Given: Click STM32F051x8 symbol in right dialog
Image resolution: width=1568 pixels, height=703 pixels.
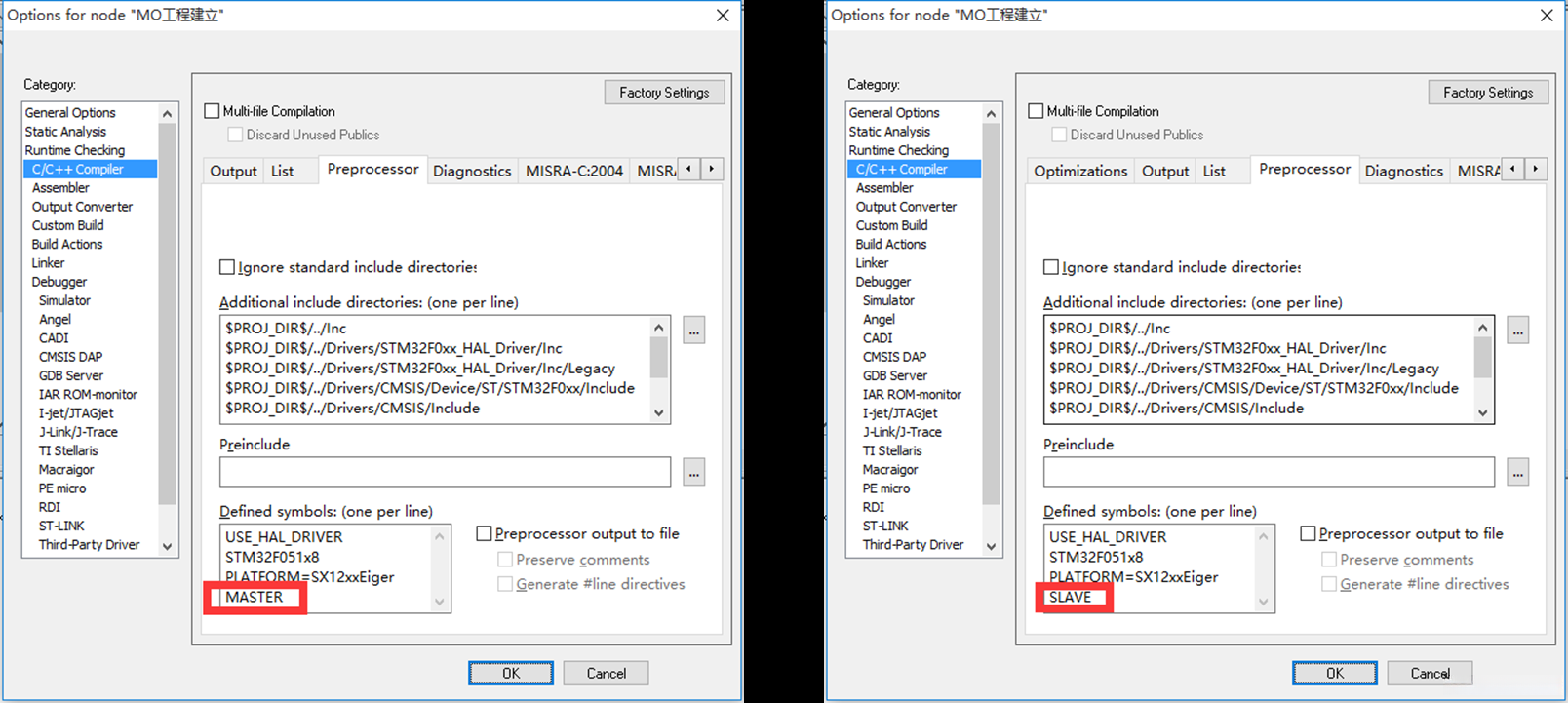Looking at the screenshot, I should coord(1096,557).
